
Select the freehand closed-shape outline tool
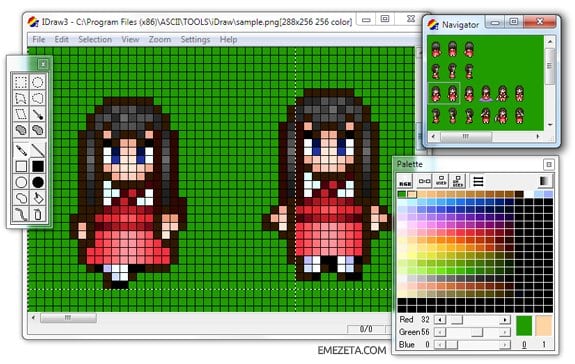21,198
